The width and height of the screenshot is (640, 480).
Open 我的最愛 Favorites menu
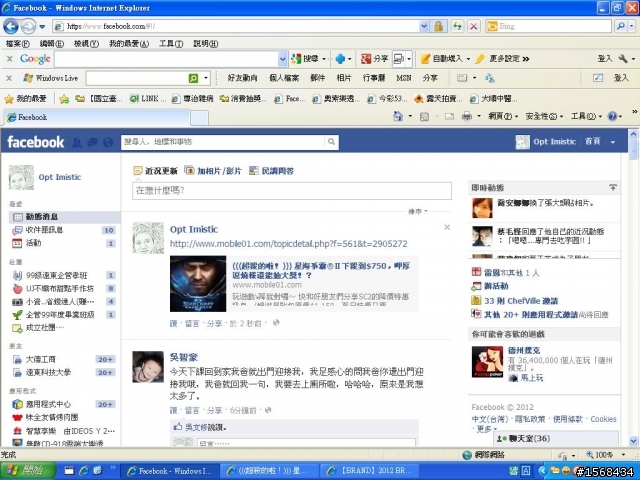(129, 43)
